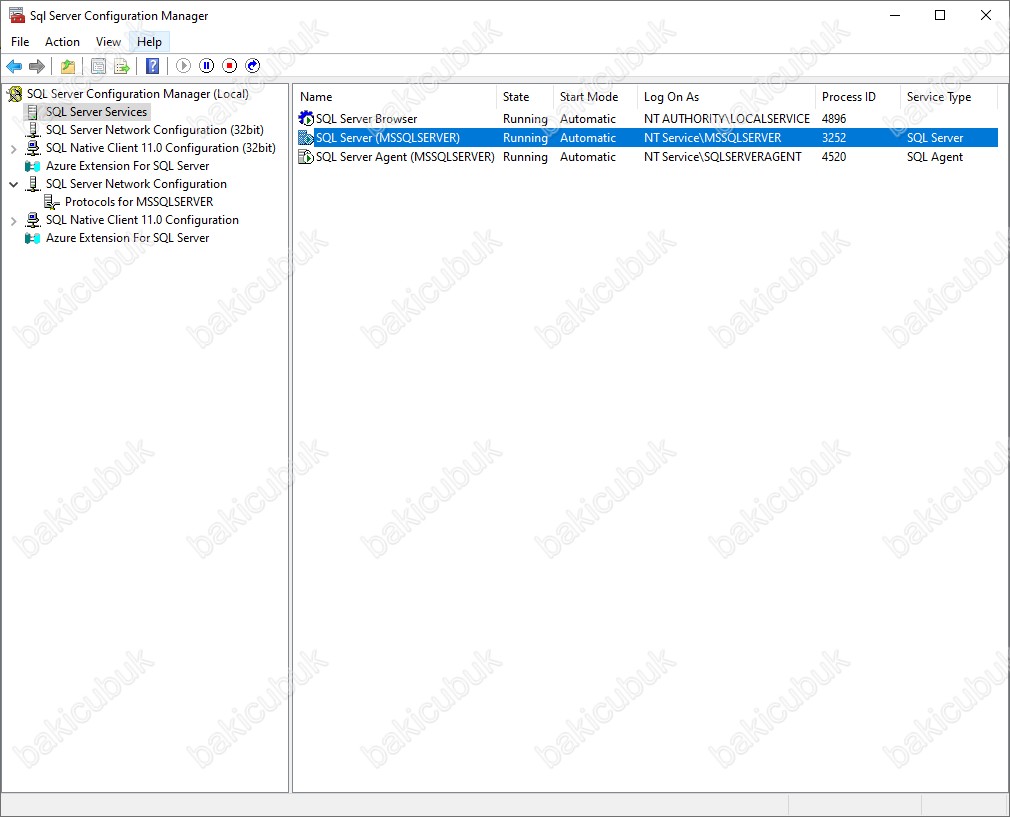Expand SQL Native Client 11.0 Configuration (32bit)

(x=13, y=148)
